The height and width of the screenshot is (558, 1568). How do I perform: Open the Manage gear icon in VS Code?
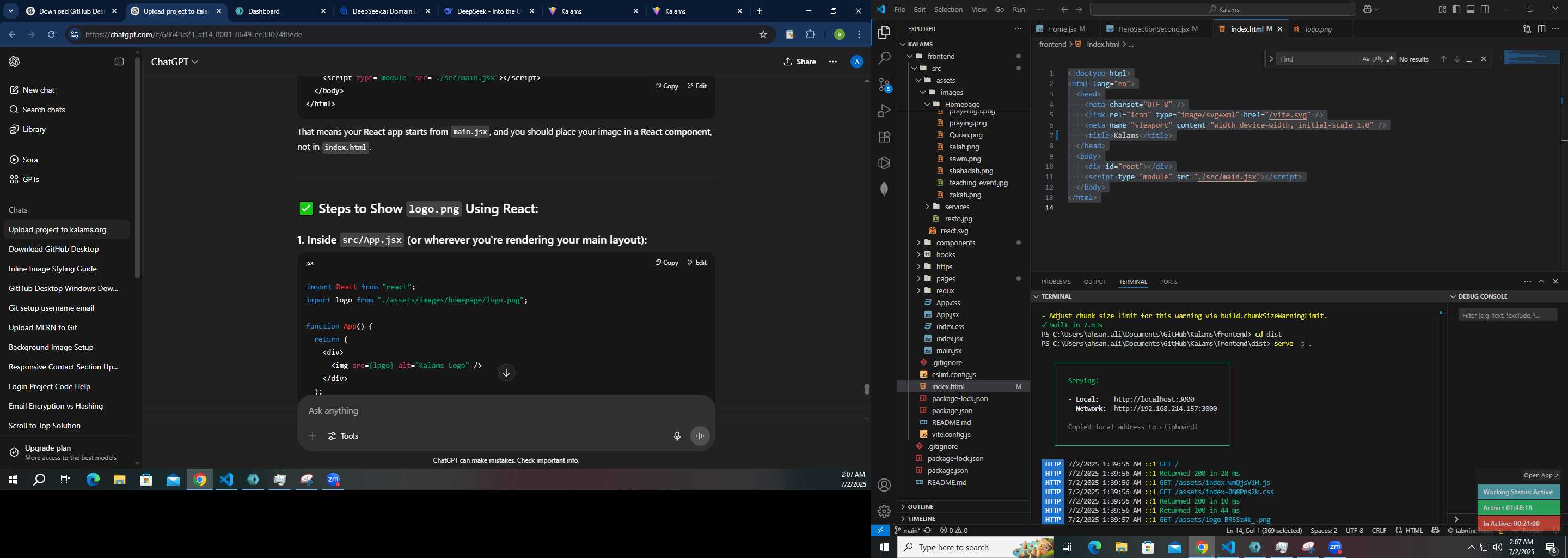pyautogui.click(x=884, y=511)
